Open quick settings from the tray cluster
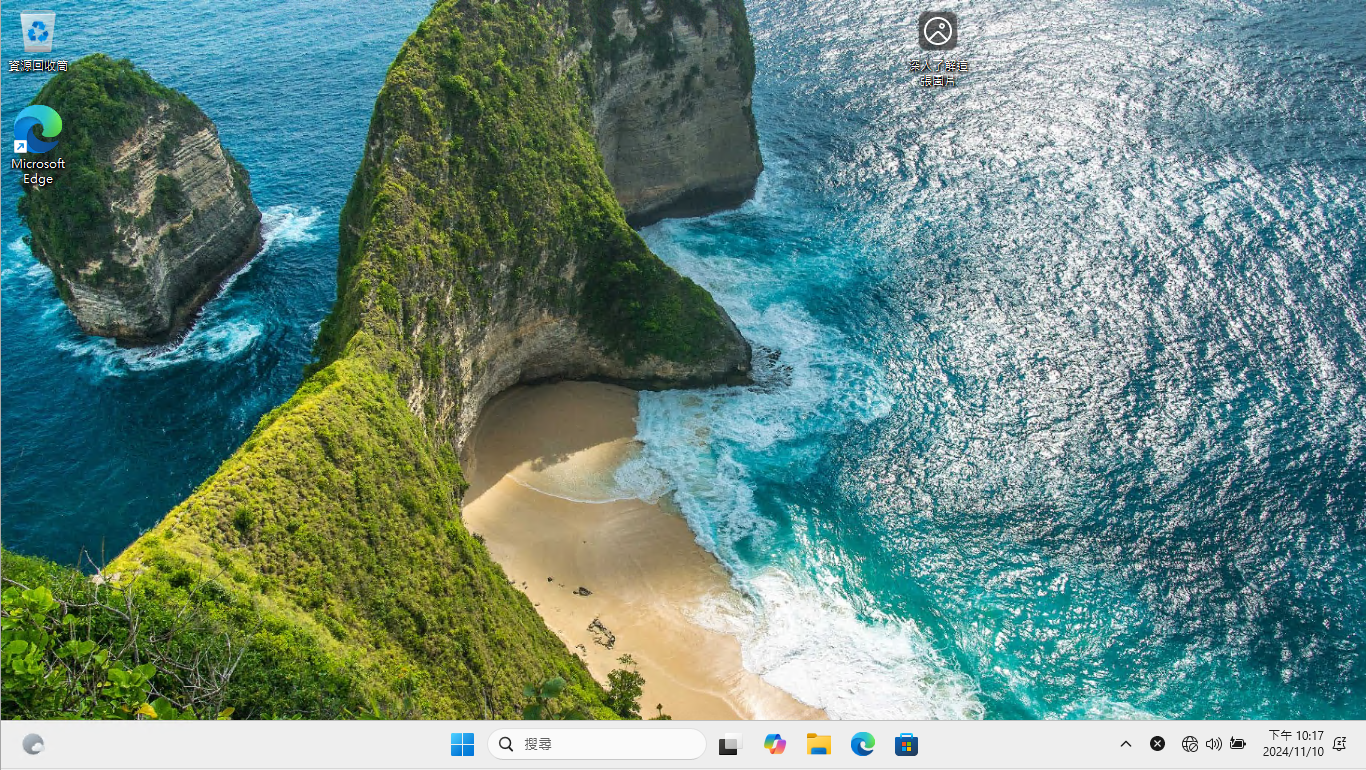This screenshot has width=1366, height=770. click(x=1213, y=744)
